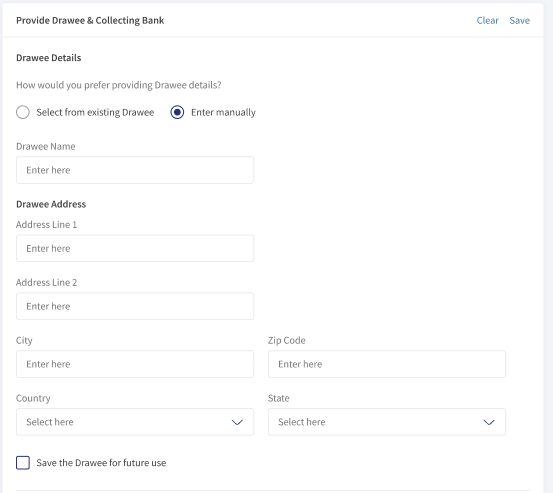
Task: Click the Address Line 1 text field
Action: 135,248
